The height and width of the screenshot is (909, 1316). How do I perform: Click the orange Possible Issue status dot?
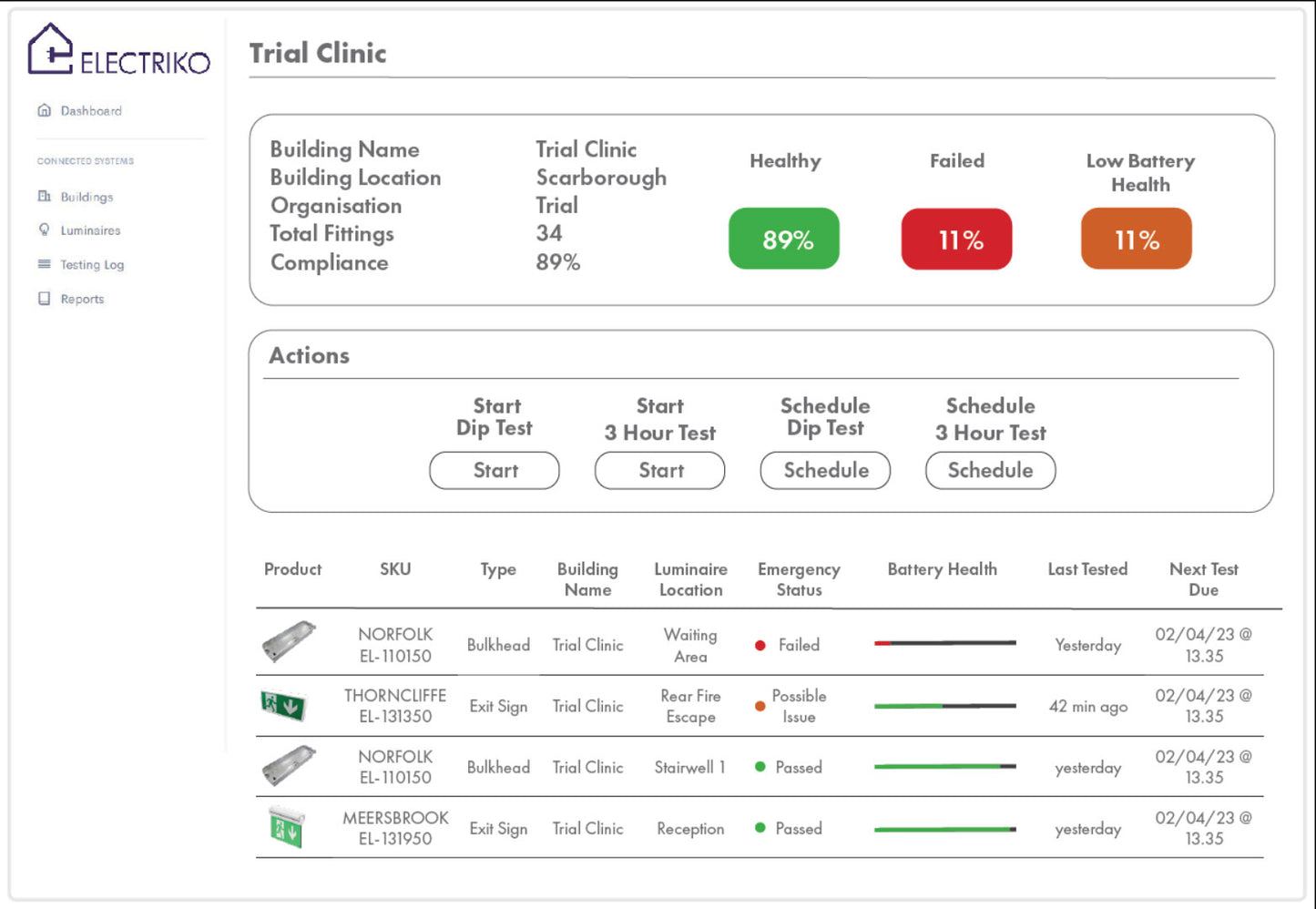761,706
